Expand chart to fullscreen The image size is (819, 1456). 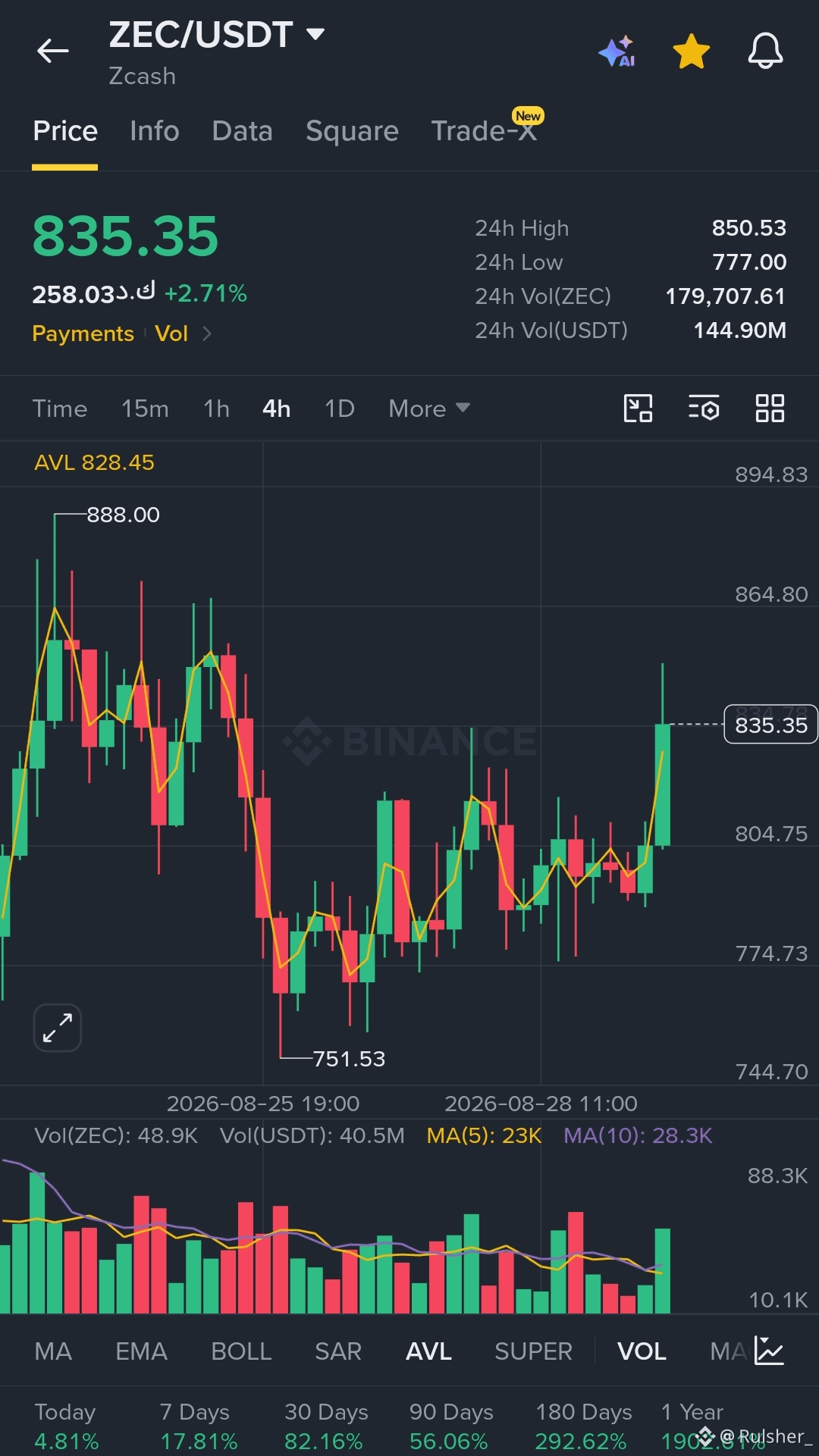click(58, 1028)
